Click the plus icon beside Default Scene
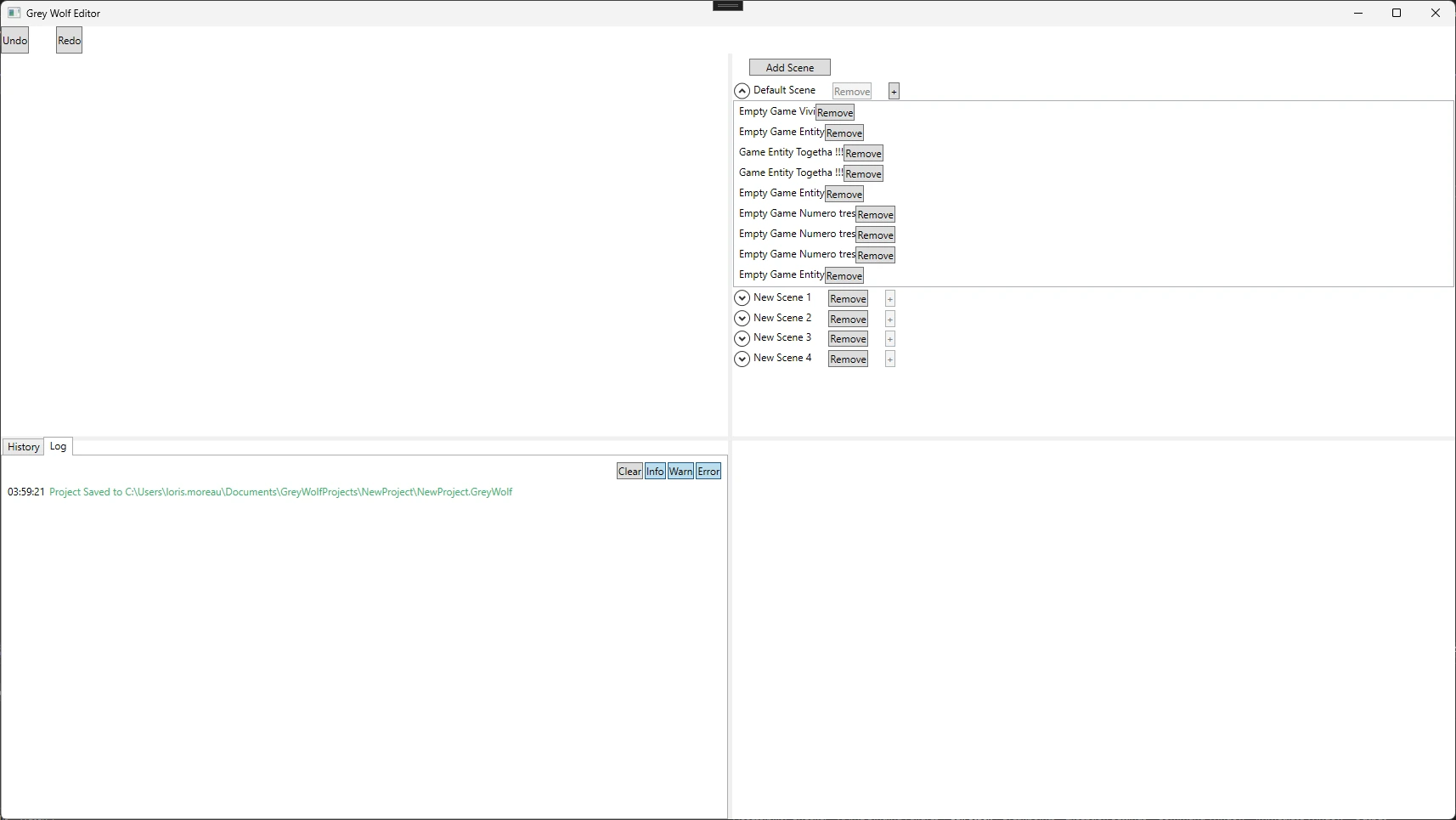 point(894,91)
